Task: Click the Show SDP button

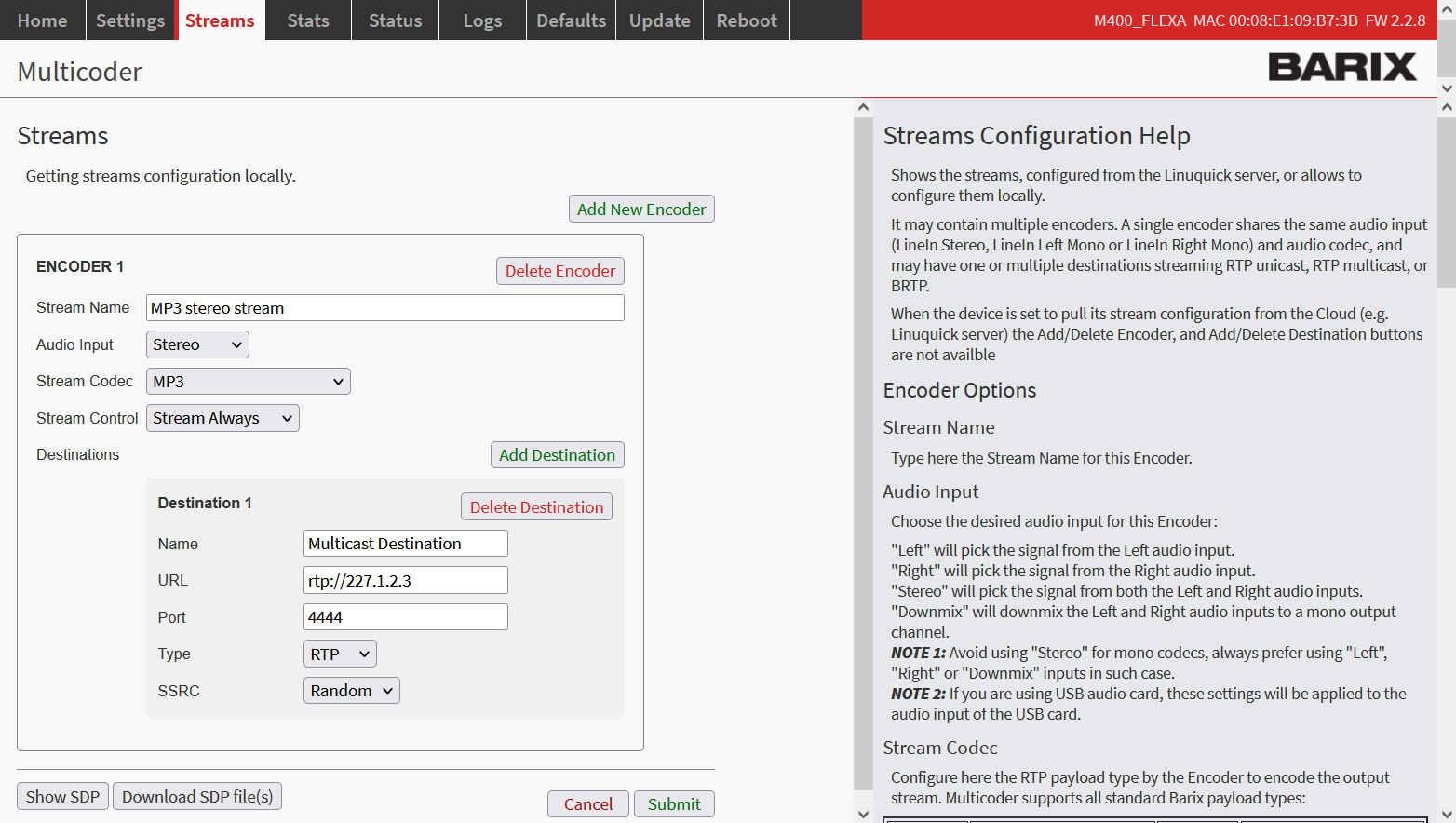Action: [62, 797]
